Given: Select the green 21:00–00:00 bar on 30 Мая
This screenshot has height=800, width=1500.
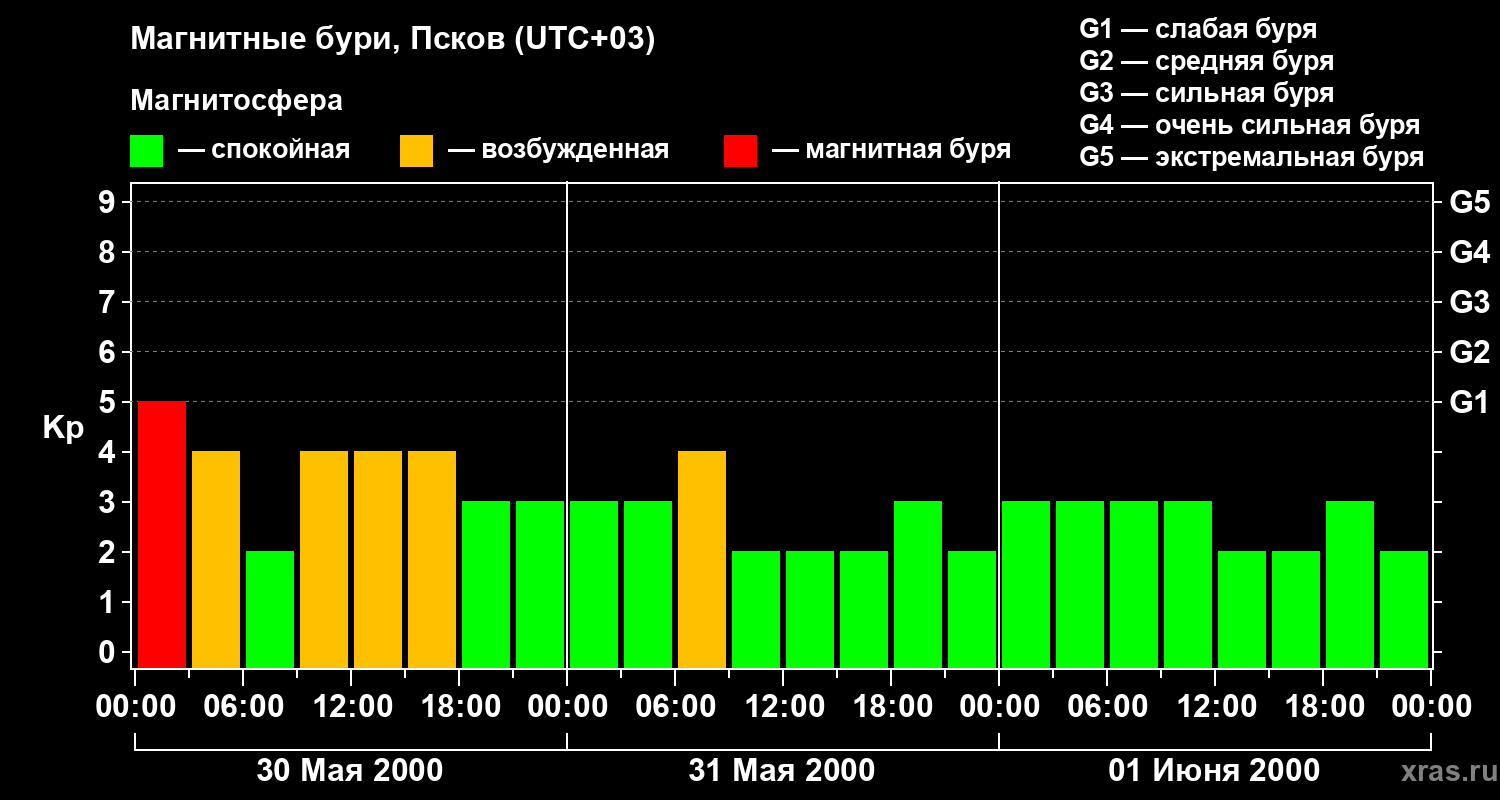Looking at the screenshot, I should [x=540, y=584].
